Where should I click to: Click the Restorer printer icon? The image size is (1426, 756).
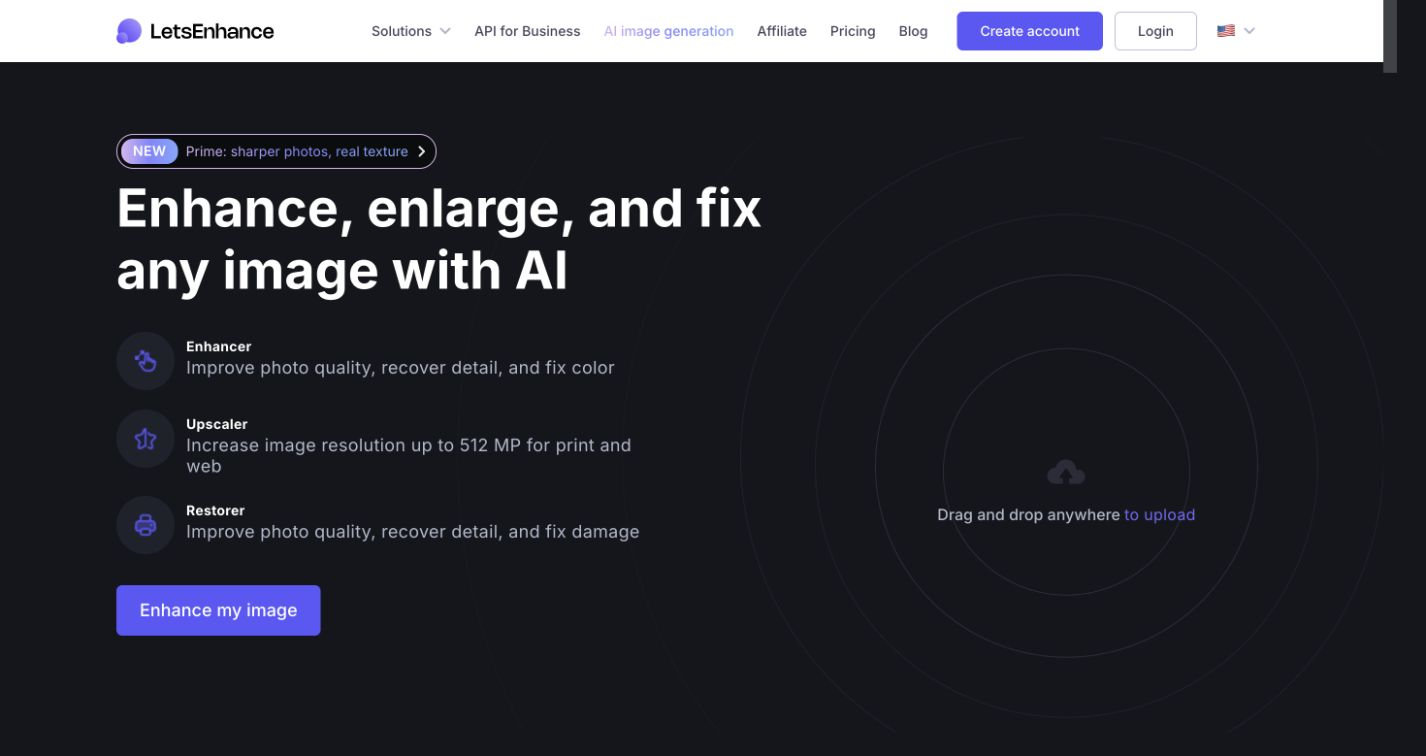tap(146, 525)
